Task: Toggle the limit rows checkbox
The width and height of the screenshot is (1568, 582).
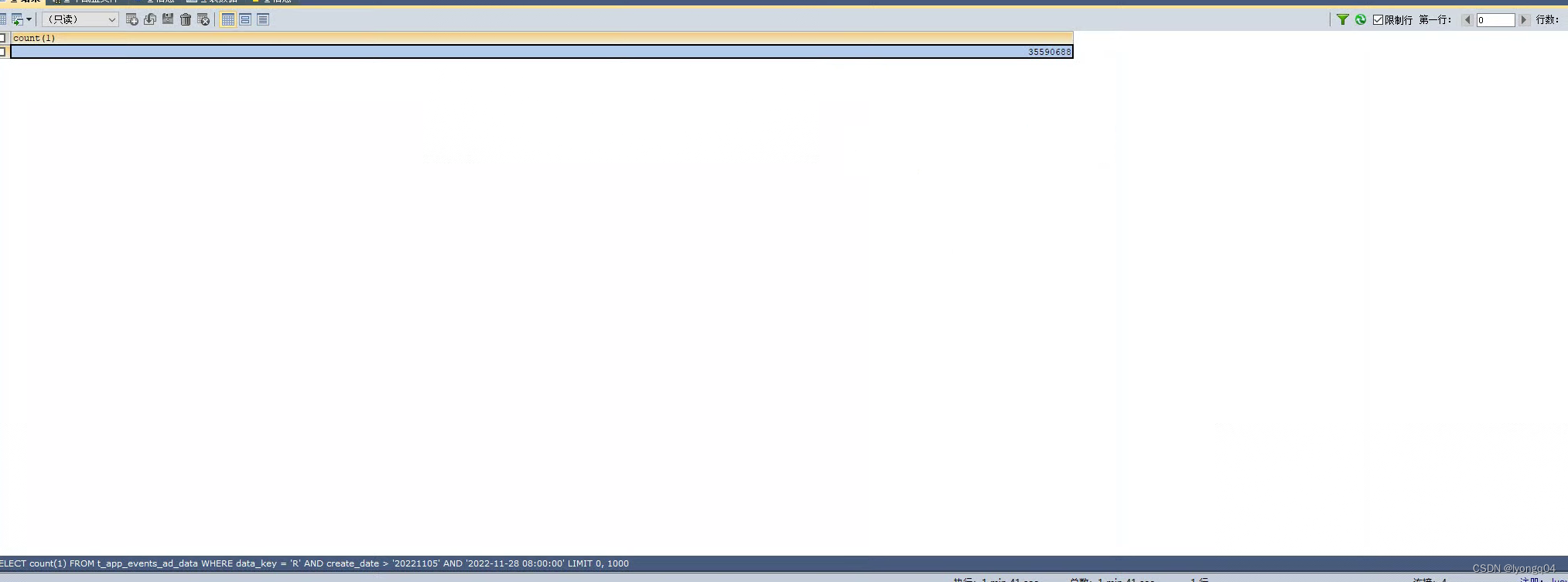Action: [x=1378, y=19]
